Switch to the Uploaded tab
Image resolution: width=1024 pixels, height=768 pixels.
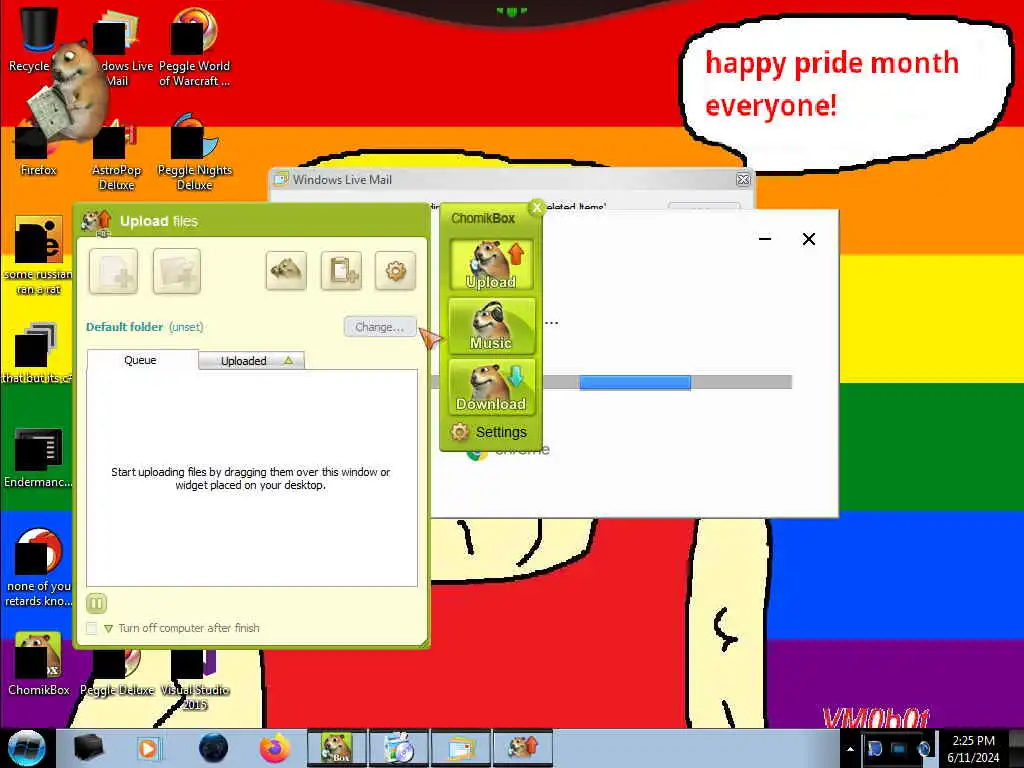point(251,360)
